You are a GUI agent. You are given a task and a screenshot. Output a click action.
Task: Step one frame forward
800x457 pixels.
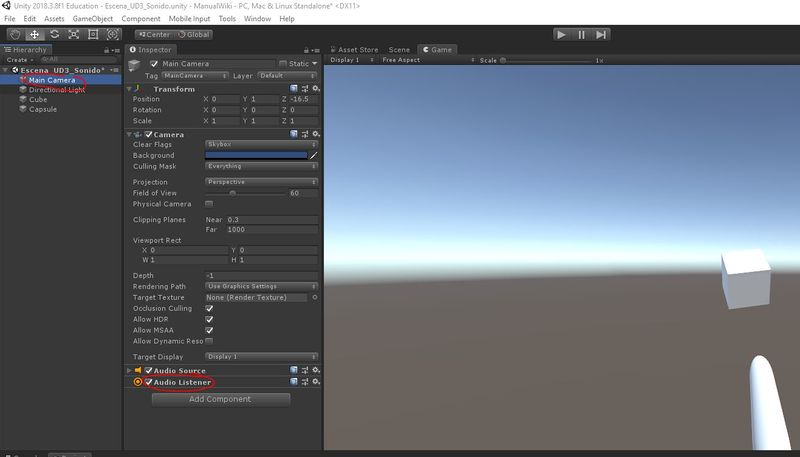(x=601, y=35)
